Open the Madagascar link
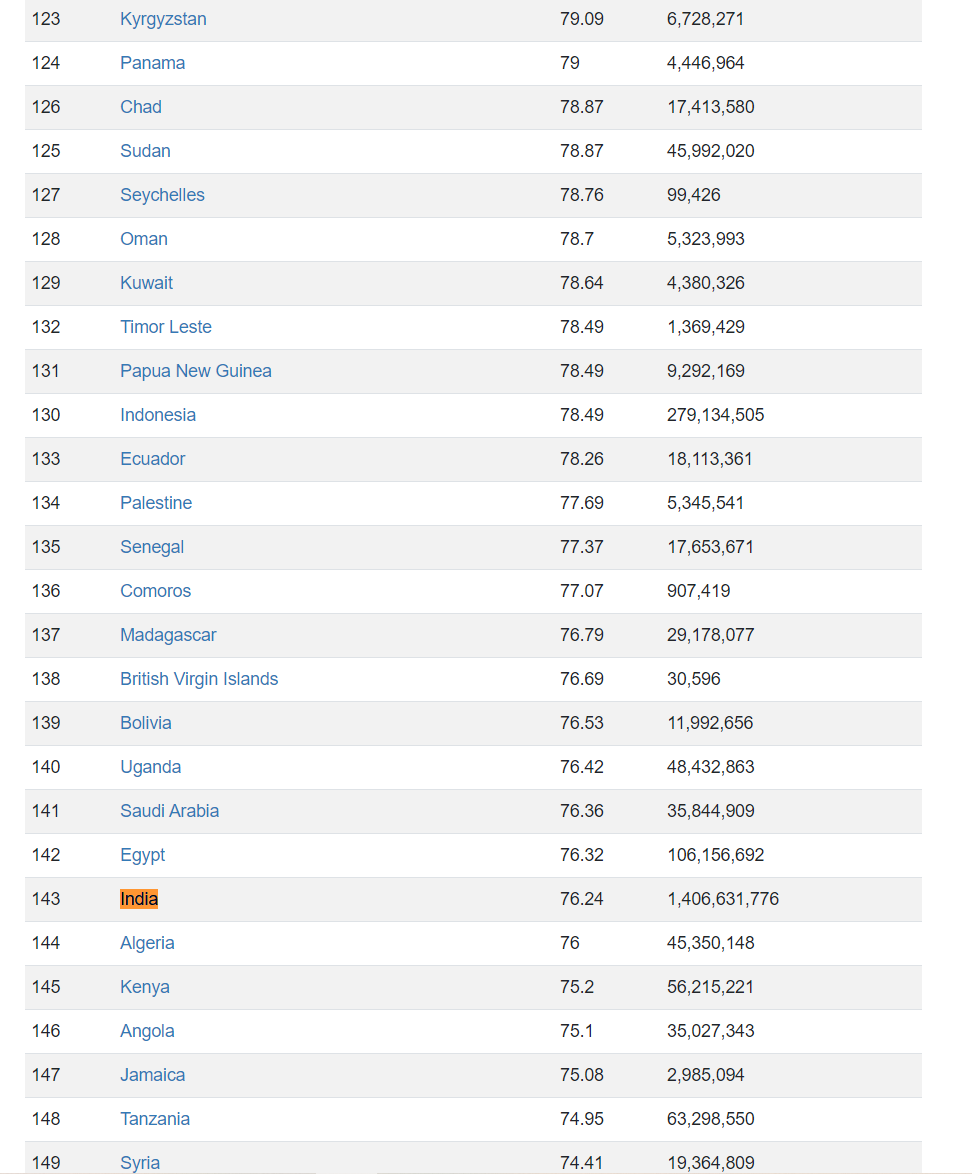 coord(168,635)
